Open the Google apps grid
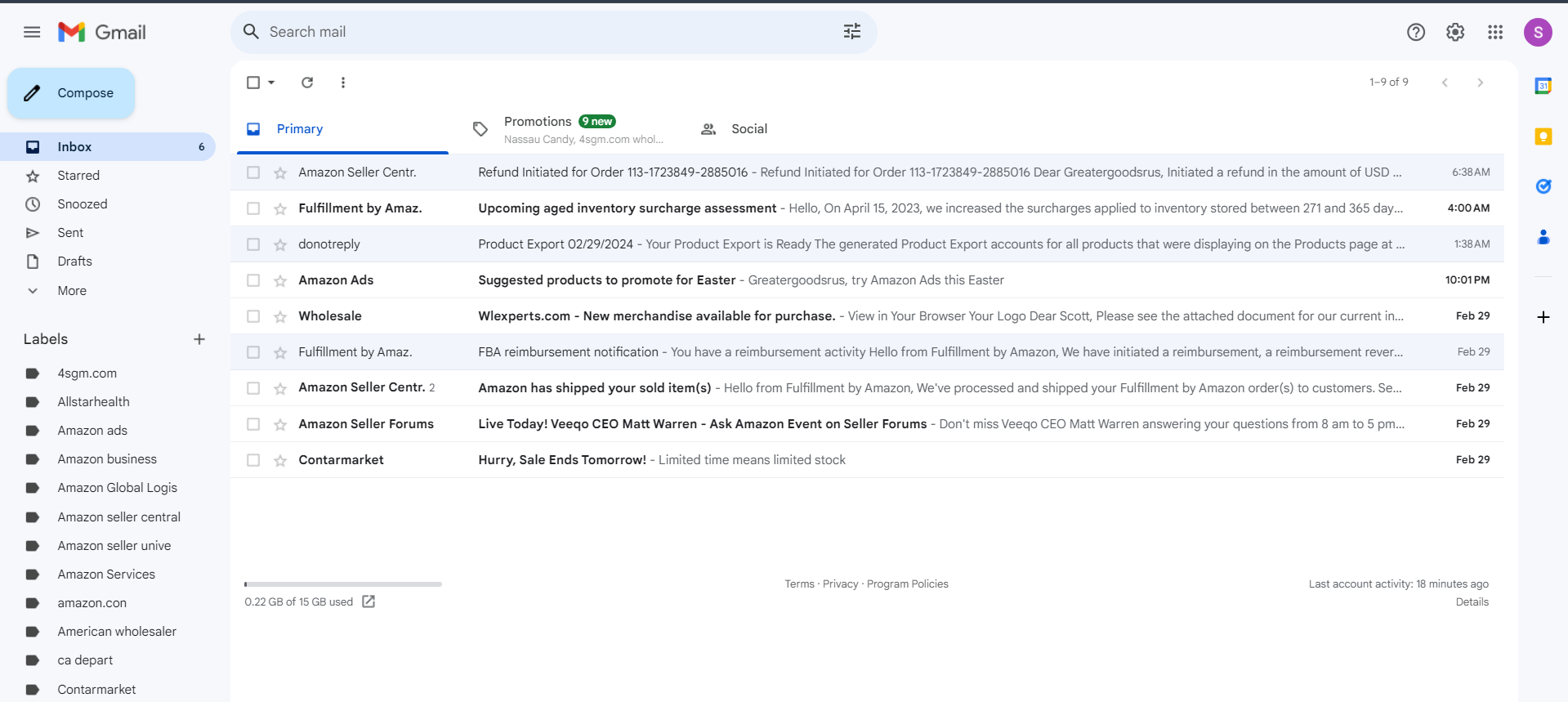The image size is (1568, 702). click(1495, 32)
